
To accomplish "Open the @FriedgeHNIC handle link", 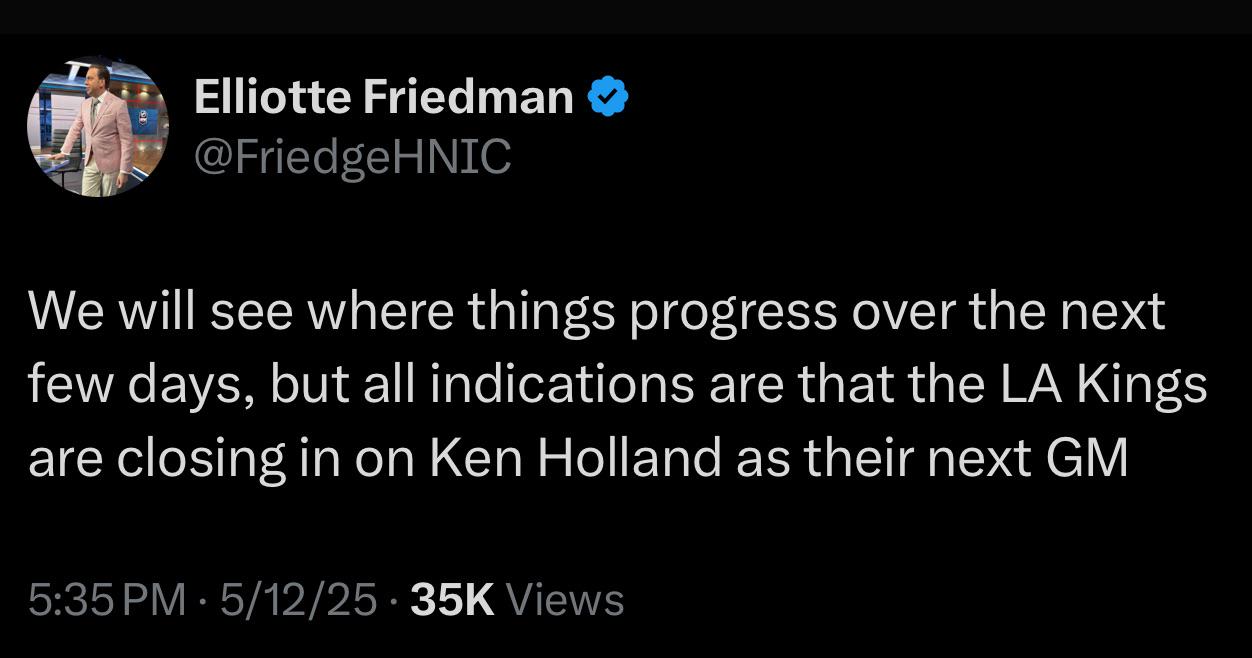I will (x=352, y=155).
